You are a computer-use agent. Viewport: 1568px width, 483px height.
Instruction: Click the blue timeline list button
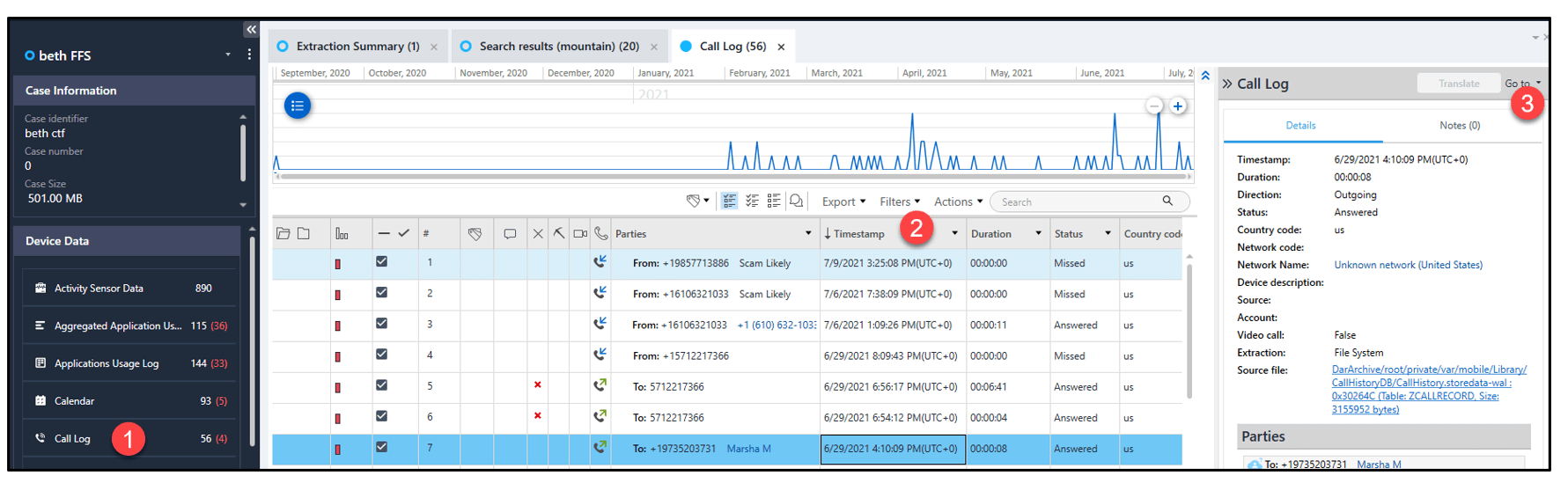298,106
